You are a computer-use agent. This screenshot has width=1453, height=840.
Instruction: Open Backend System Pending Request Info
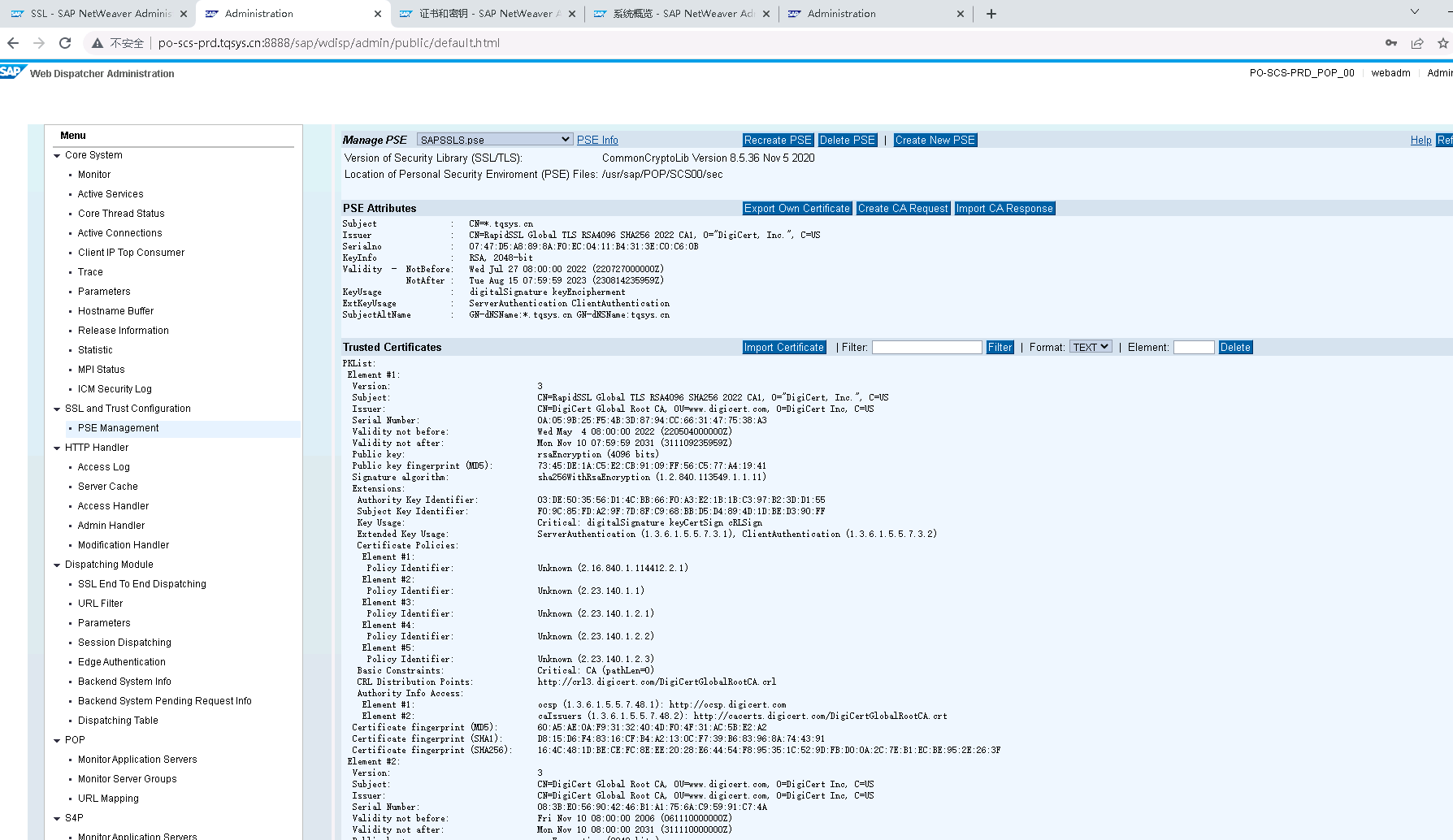[165, 701]
